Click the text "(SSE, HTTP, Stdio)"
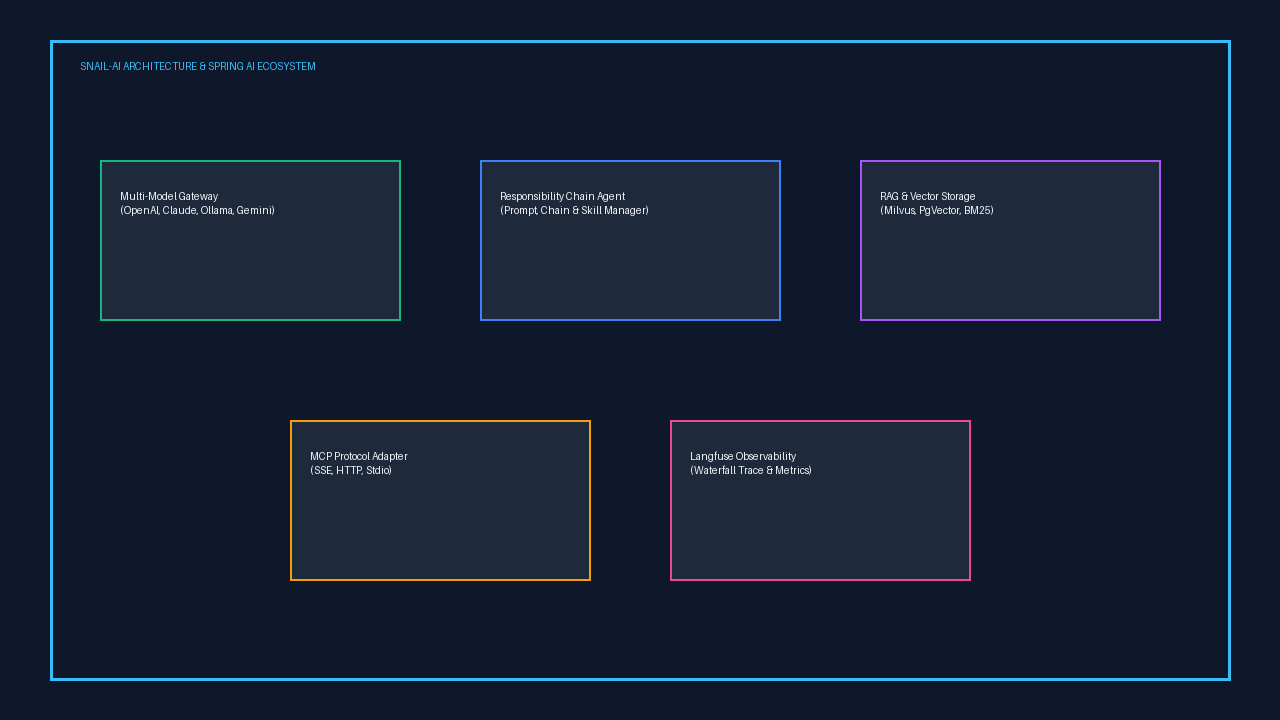Image resolution: width=1280 pixels, height=720 pixels. point(351,471)
